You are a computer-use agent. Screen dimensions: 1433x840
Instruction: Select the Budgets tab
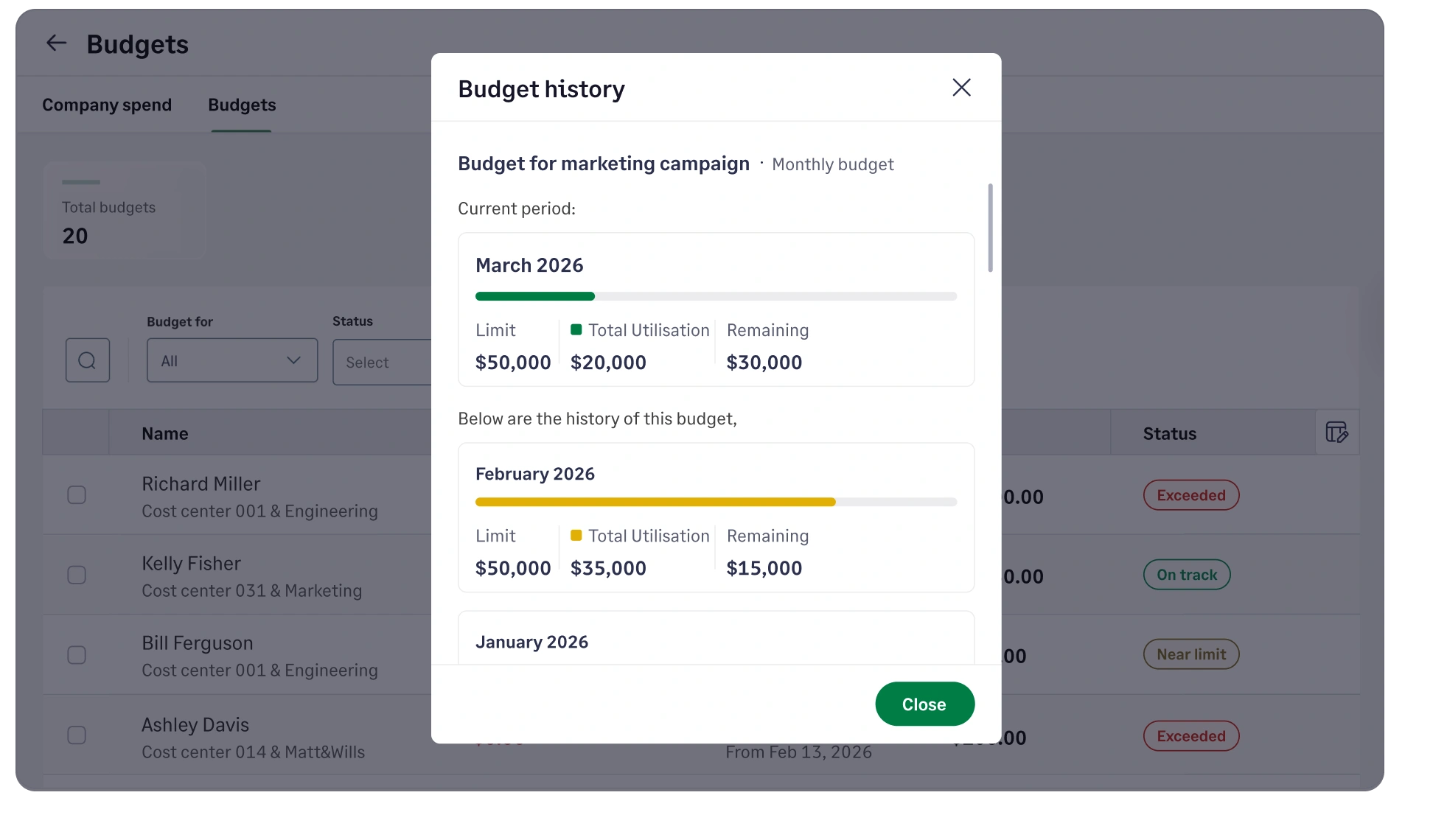241,105
